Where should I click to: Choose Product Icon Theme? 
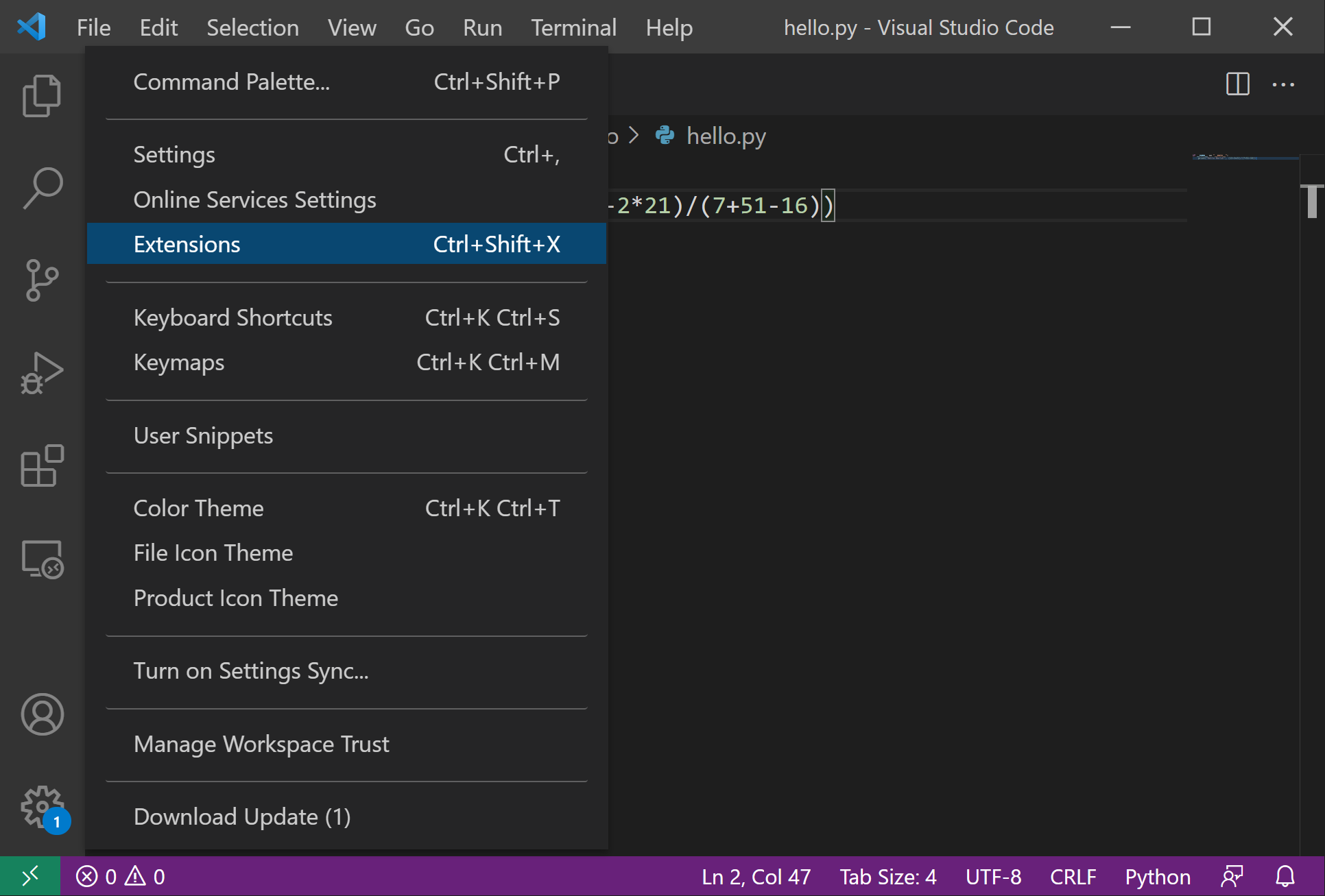point(346,598)
